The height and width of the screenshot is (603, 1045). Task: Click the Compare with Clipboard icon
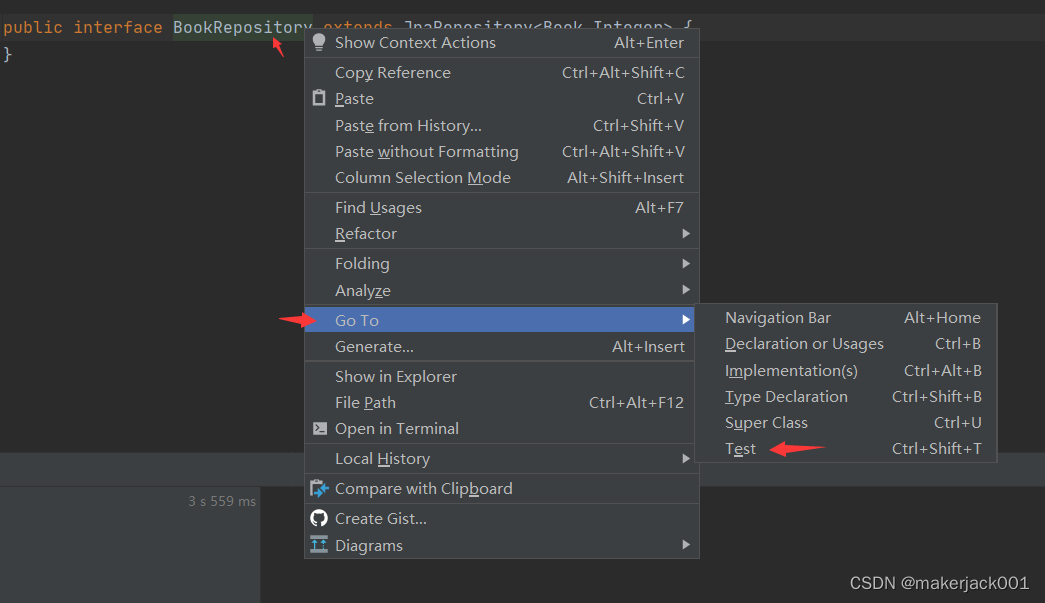tap(319, 489)
